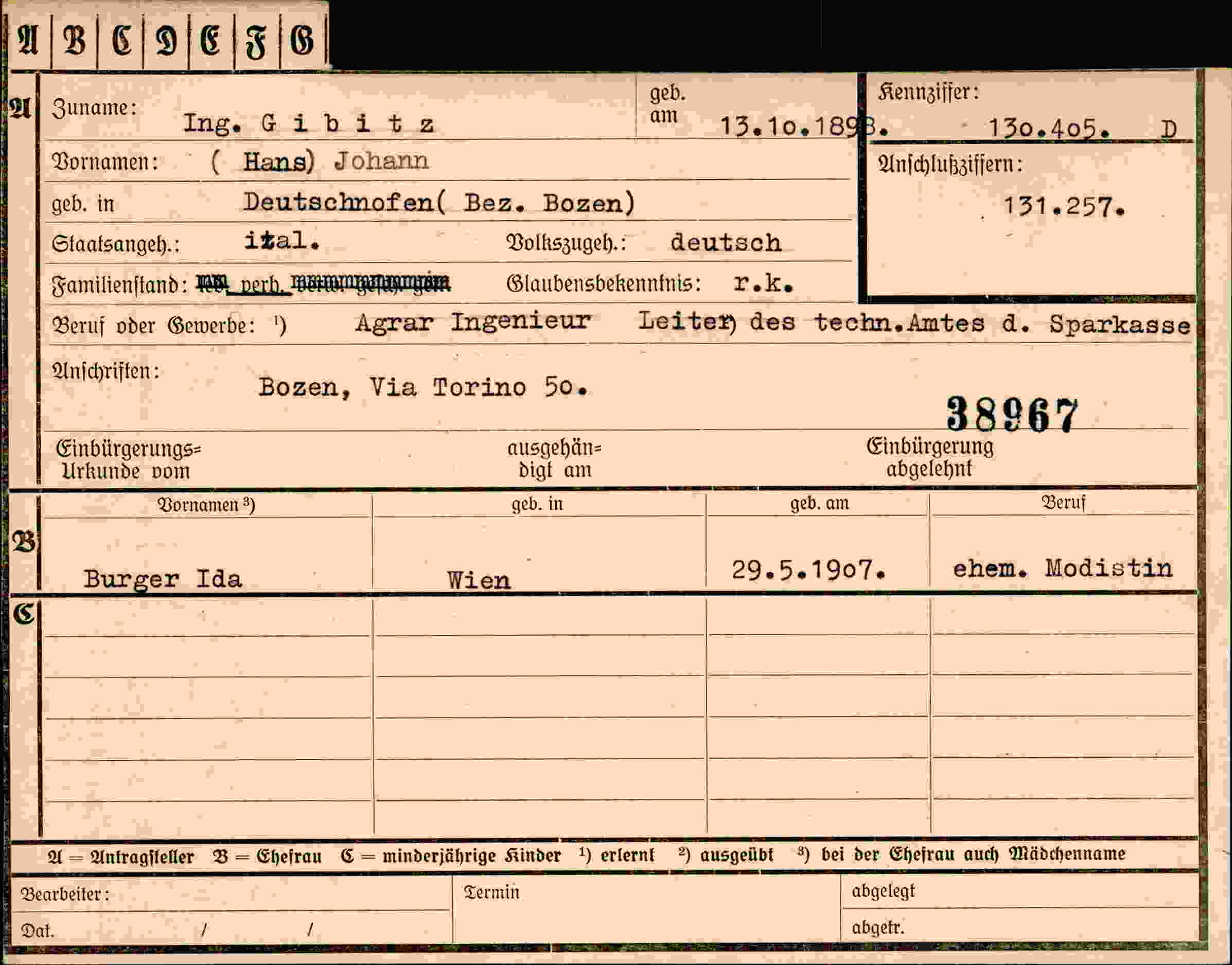Image resolution: width=1232 pixels, height=965 pixels.
Task: Select index tab letter C
Action: point(120,40)
